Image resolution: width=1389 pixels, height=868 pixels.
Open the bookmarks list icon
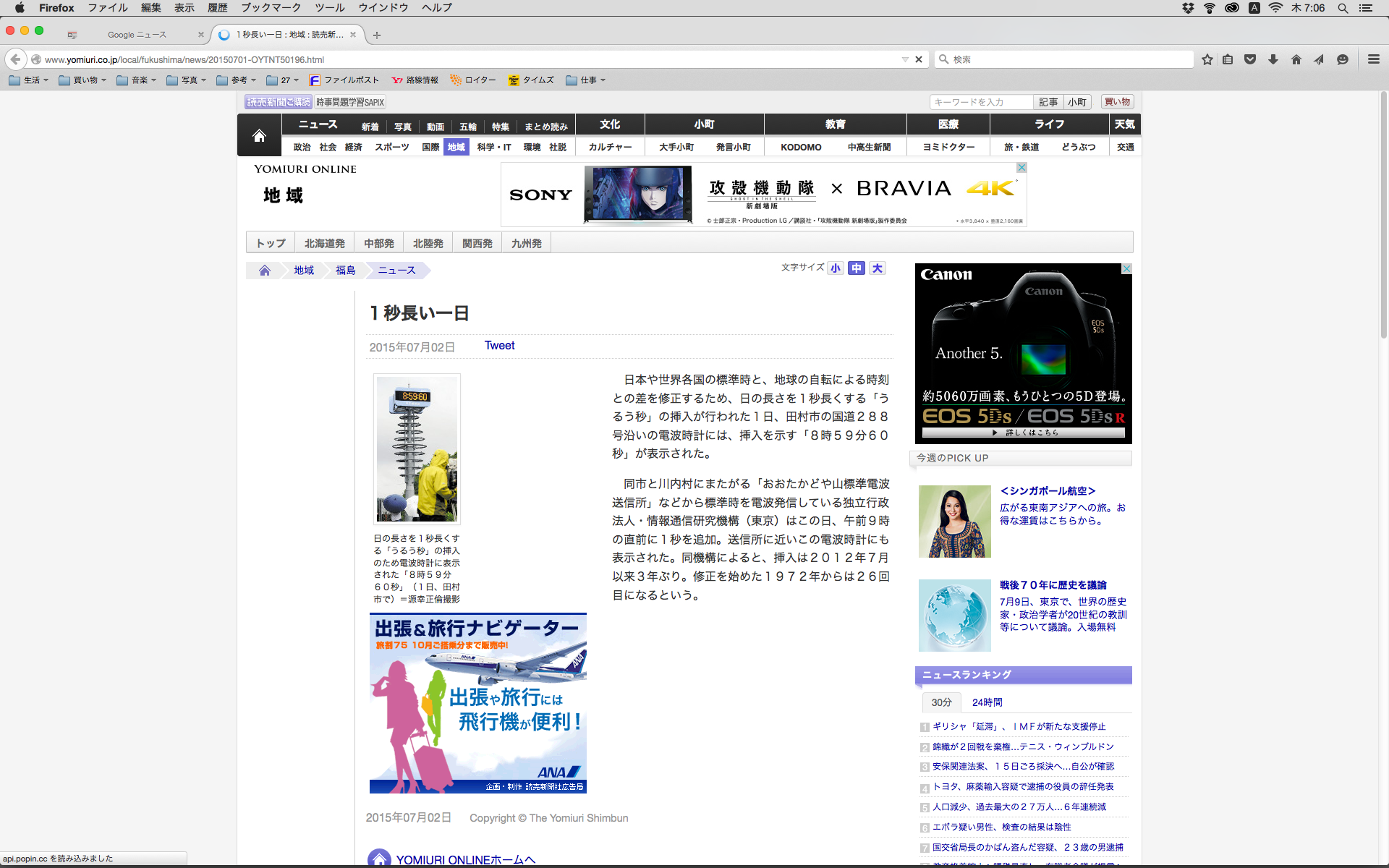[1228, 59]
